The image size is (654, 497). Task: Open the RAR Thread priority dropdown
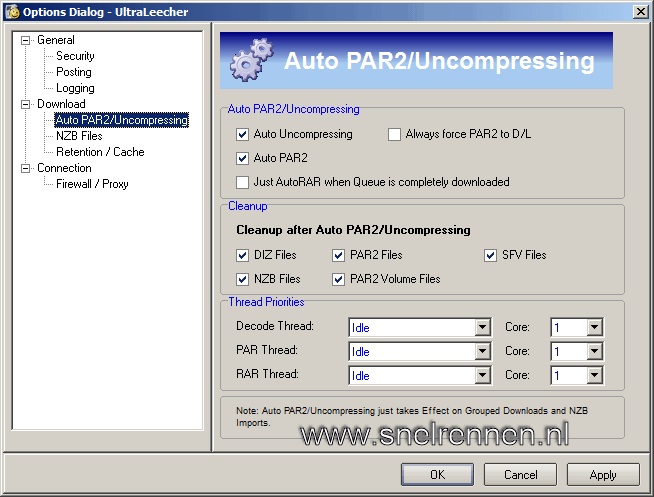point(483,375)
